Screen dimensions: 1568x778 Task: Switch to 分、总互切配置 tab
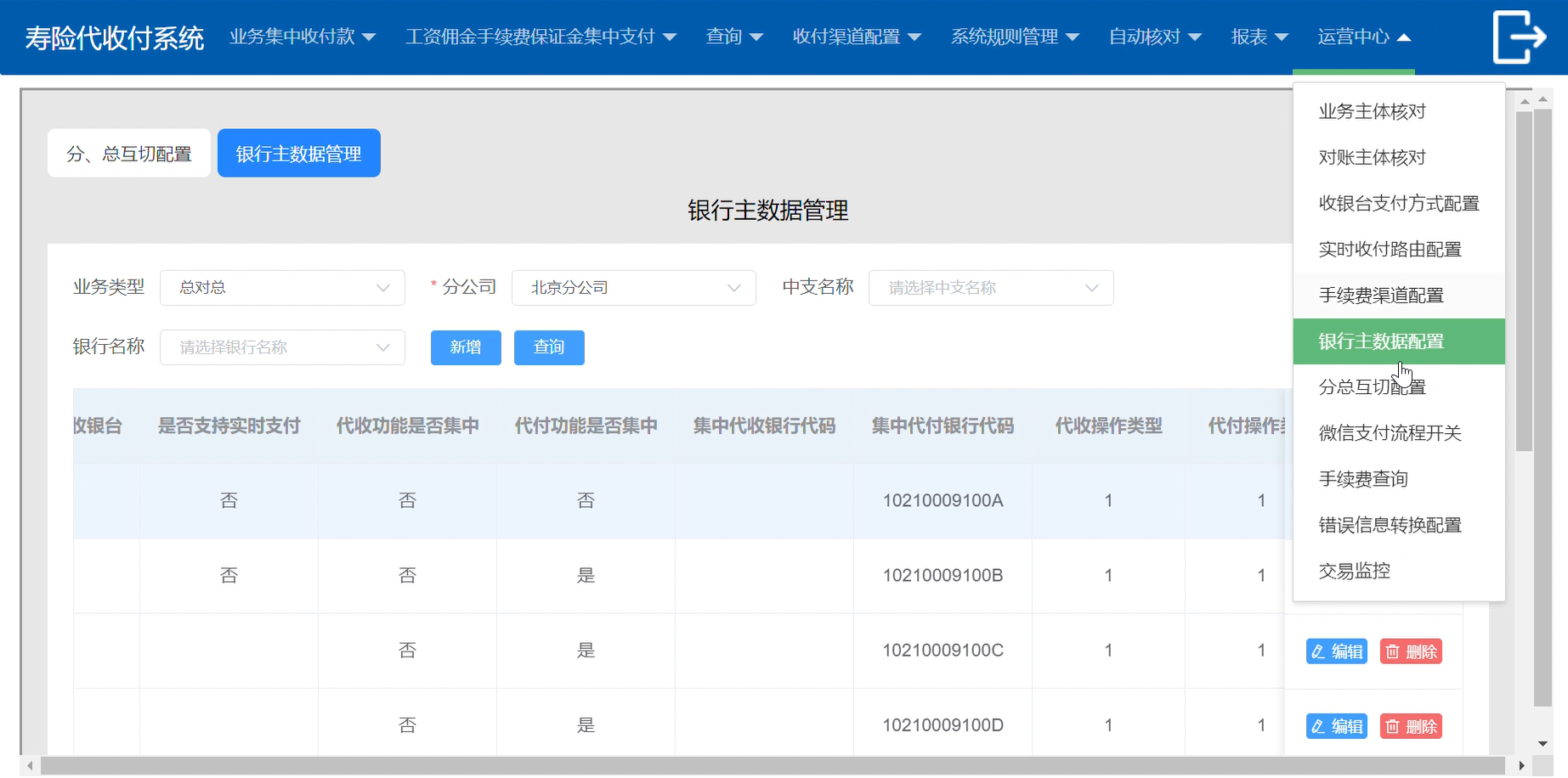129,153
